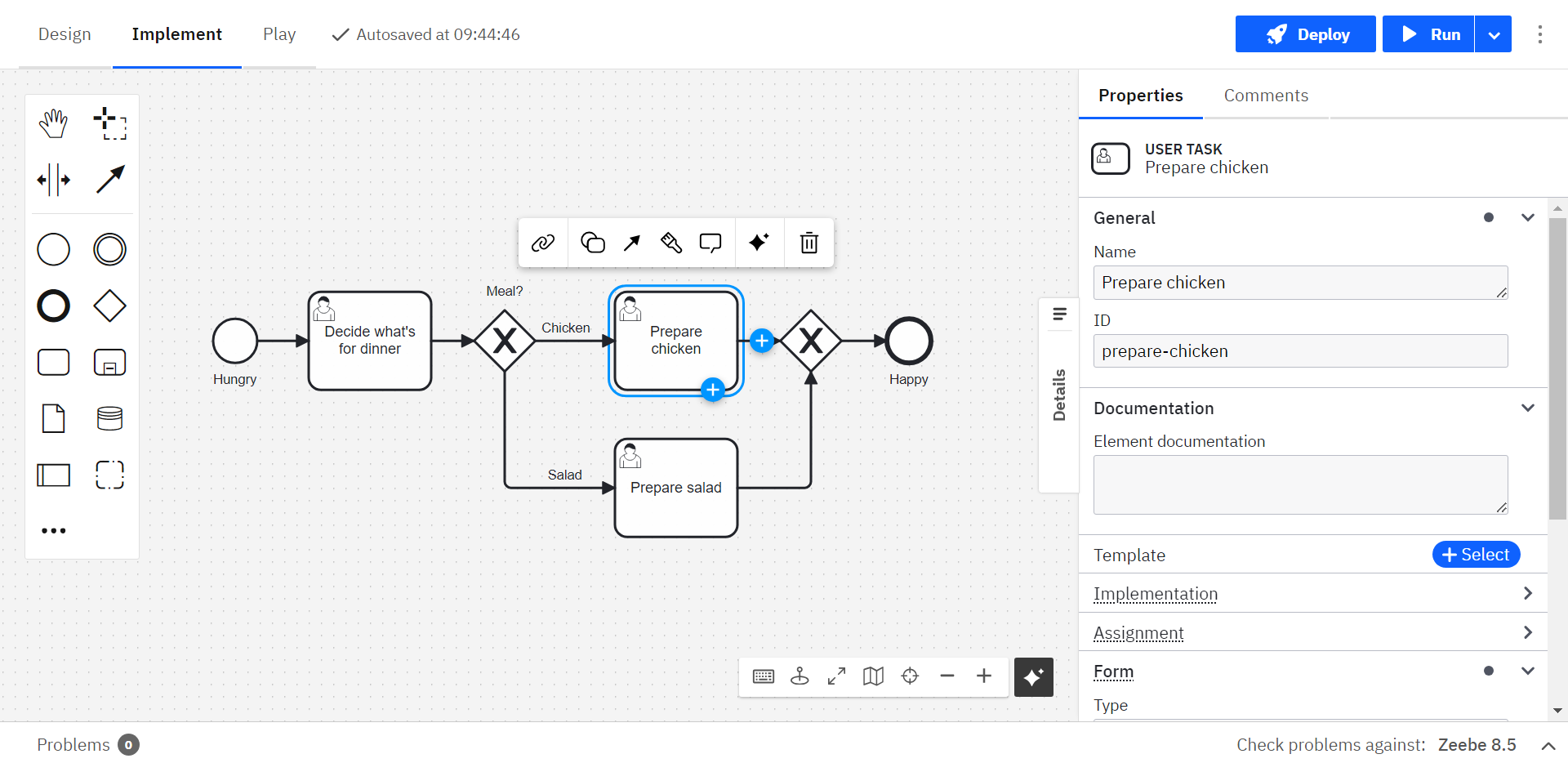Open the Comments tab
This screenshot has width=1568, height=763.
(x=1265, y=96)
